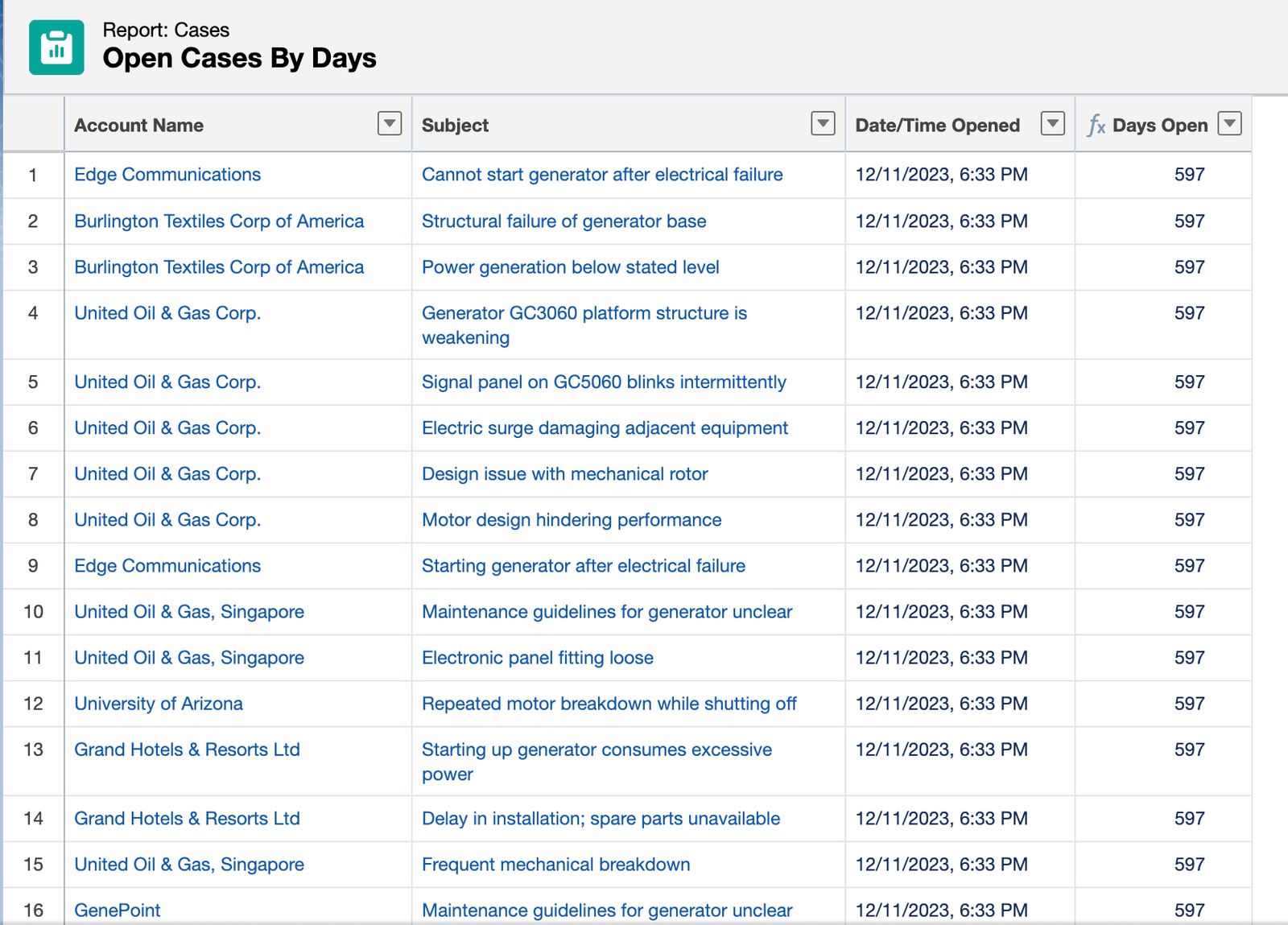Open 'Power generation below stated level' case

click(x=570, y=267)
